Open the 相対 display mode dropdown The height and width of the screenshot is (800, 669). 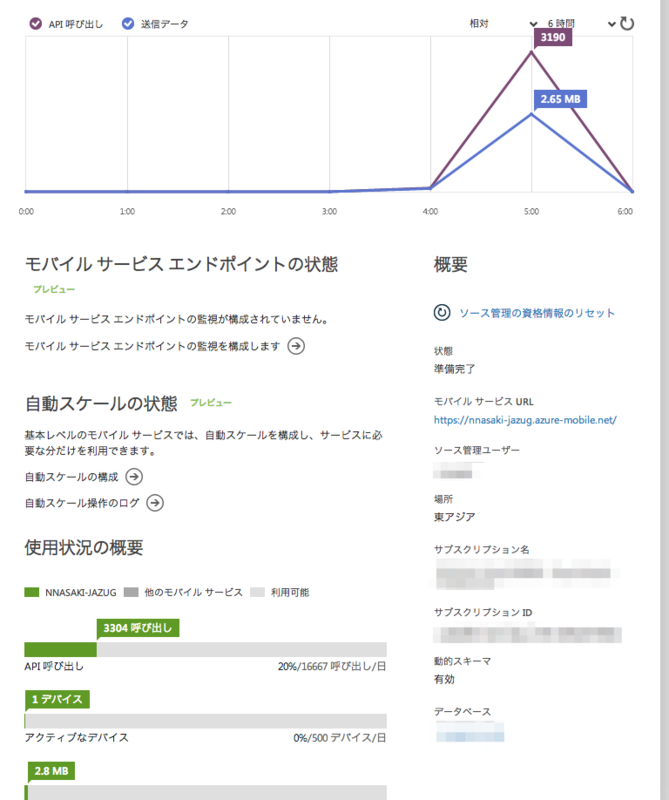[503, 23]
